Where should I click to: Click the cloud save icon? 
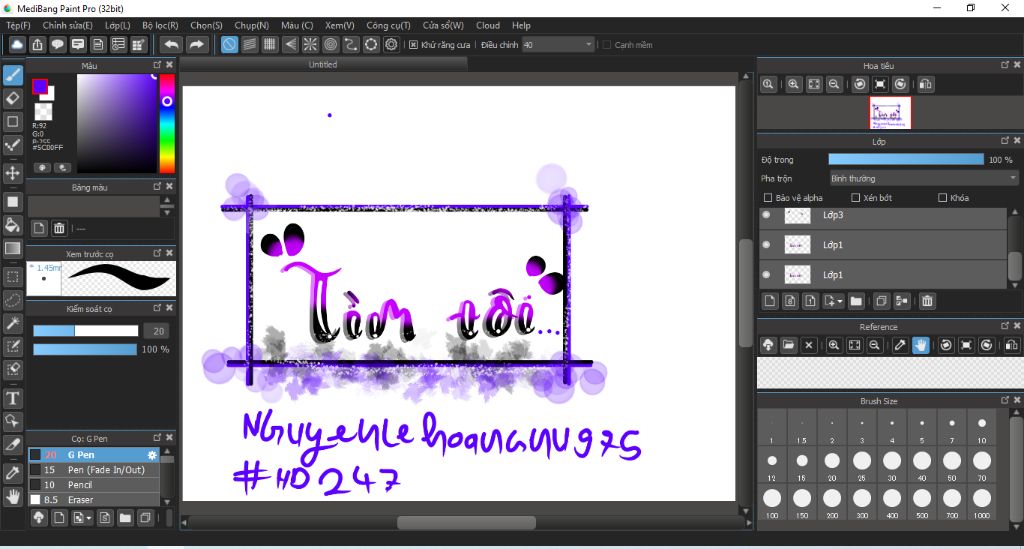[17, 44]
